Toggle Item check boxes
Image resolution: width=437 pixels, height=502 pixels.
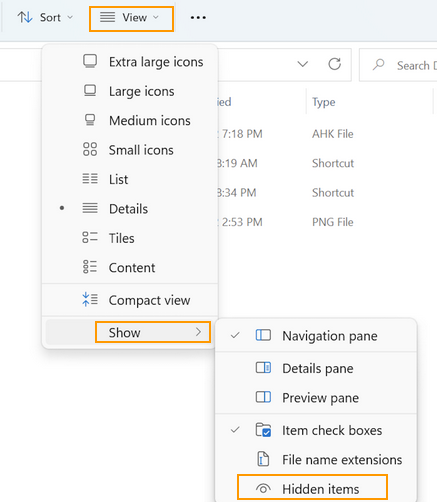[x=316, y=430]
